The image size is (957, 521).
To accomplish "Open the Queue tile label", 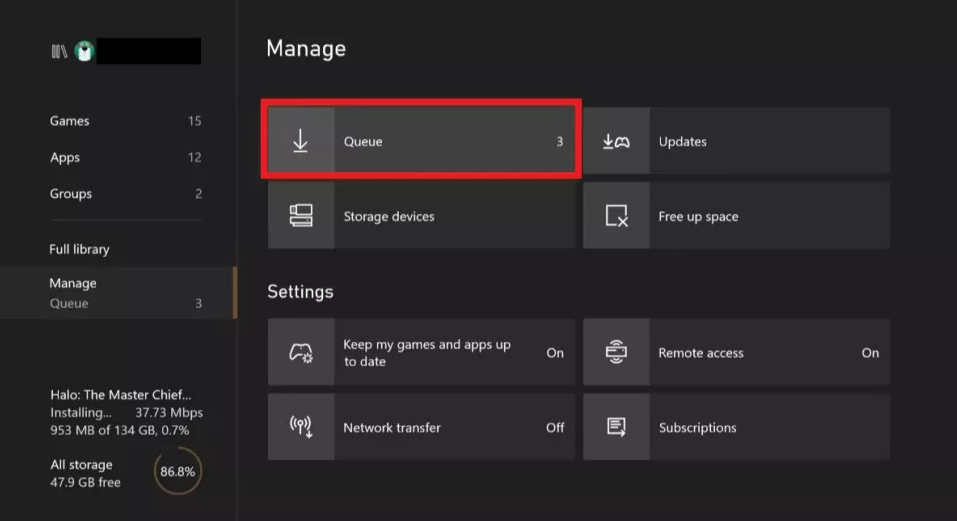I will [x=363, y=142].
